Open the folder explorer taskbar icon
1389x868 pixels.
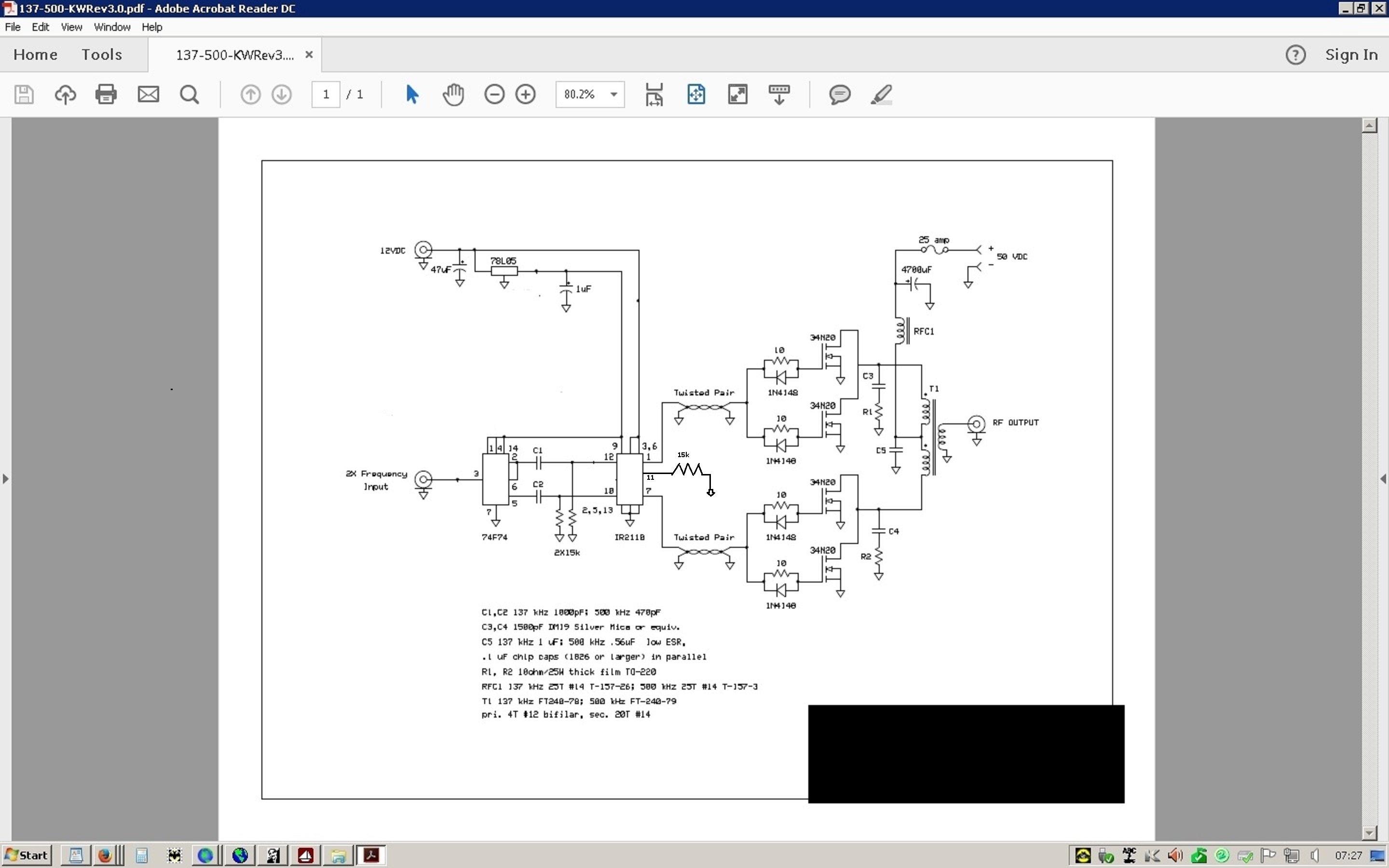coord(339,855)
